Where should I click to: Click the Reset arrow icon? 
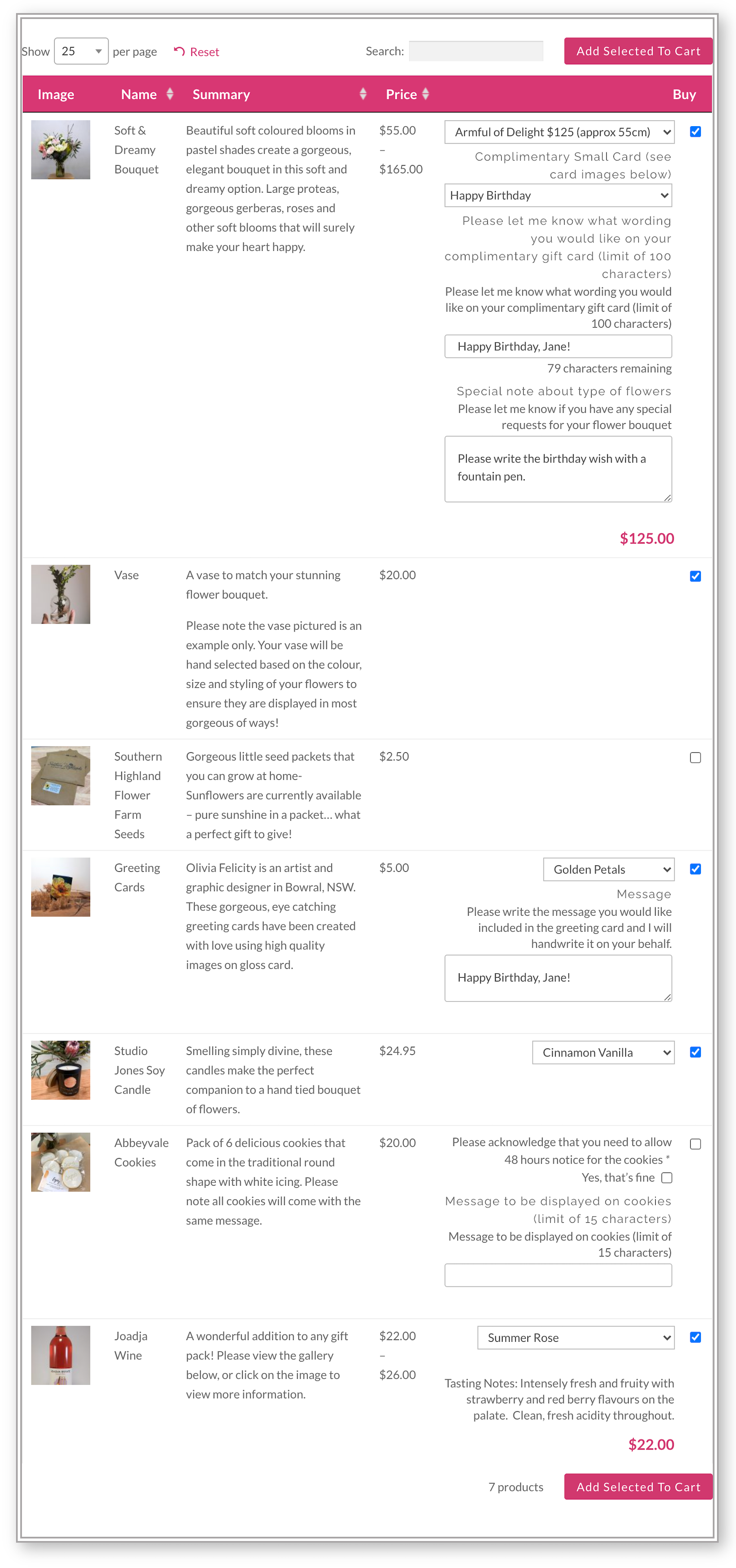(x=179, y=52)
